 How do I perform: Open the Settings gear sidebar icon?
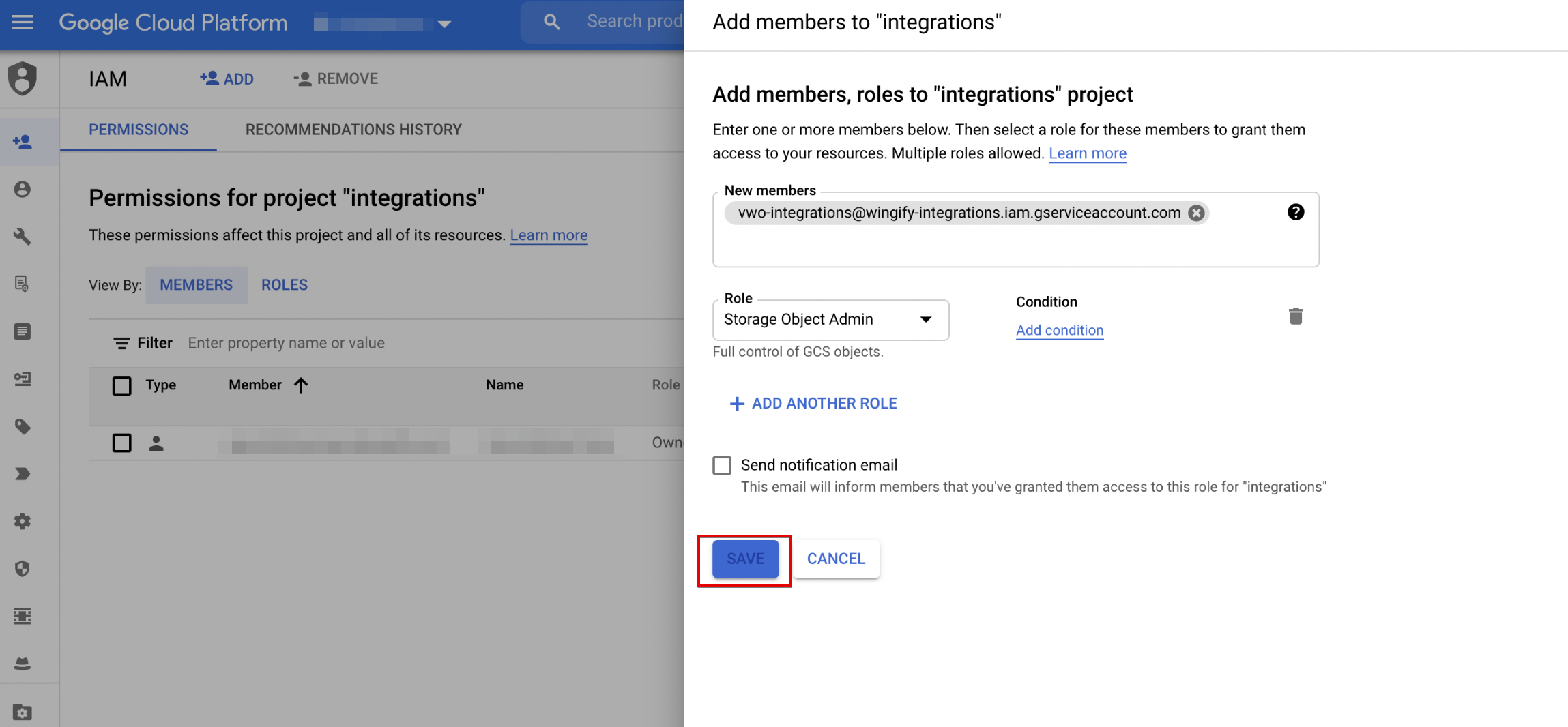[23, 521]
